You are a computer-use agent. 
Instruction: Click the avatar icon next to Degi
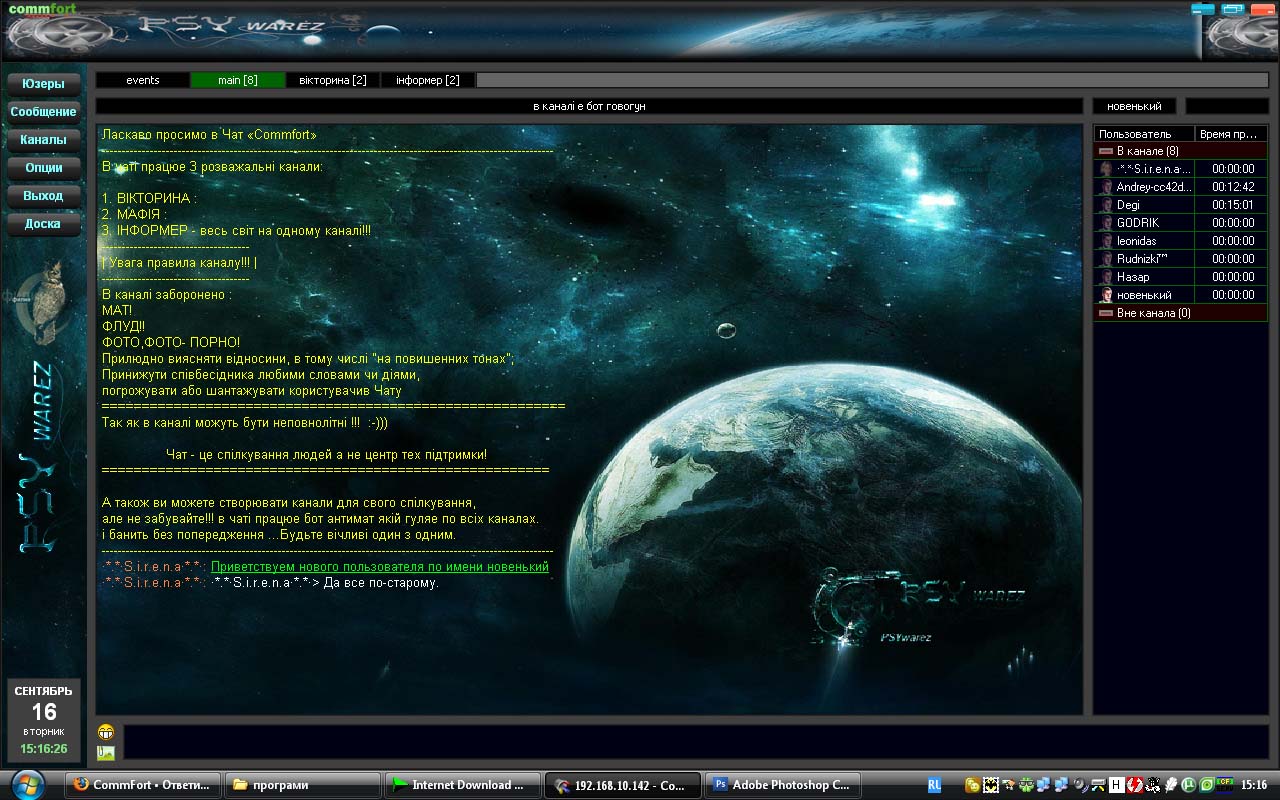(1106, 205)
